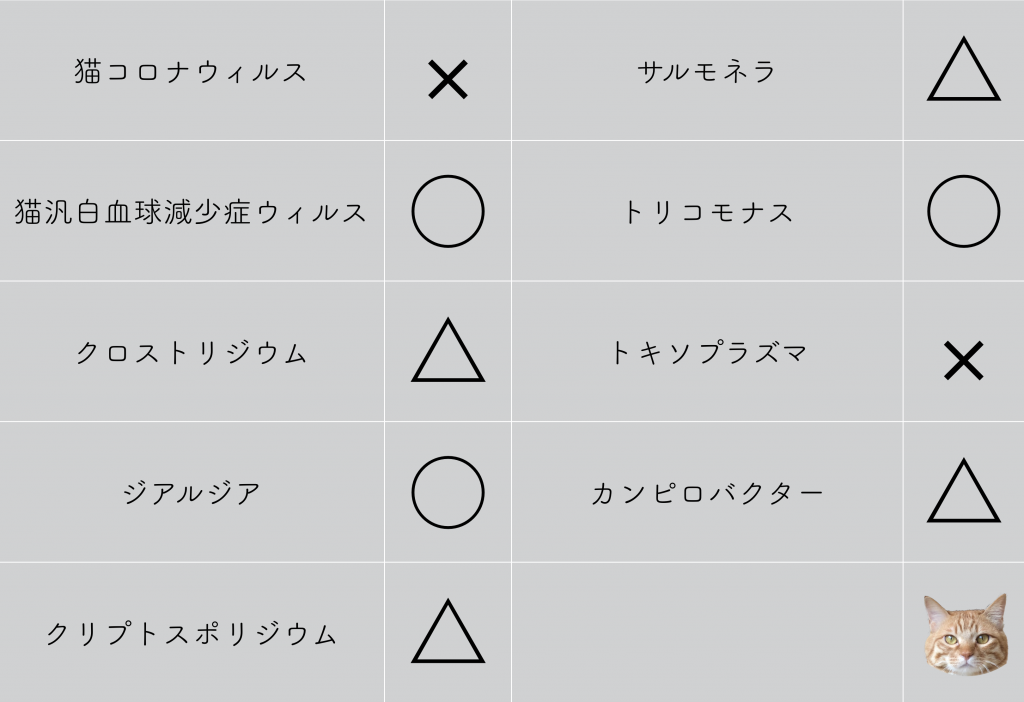The image size is (1024, 702).
Task: Click the empty cell left of cat
Action: [x=707, y=632]
